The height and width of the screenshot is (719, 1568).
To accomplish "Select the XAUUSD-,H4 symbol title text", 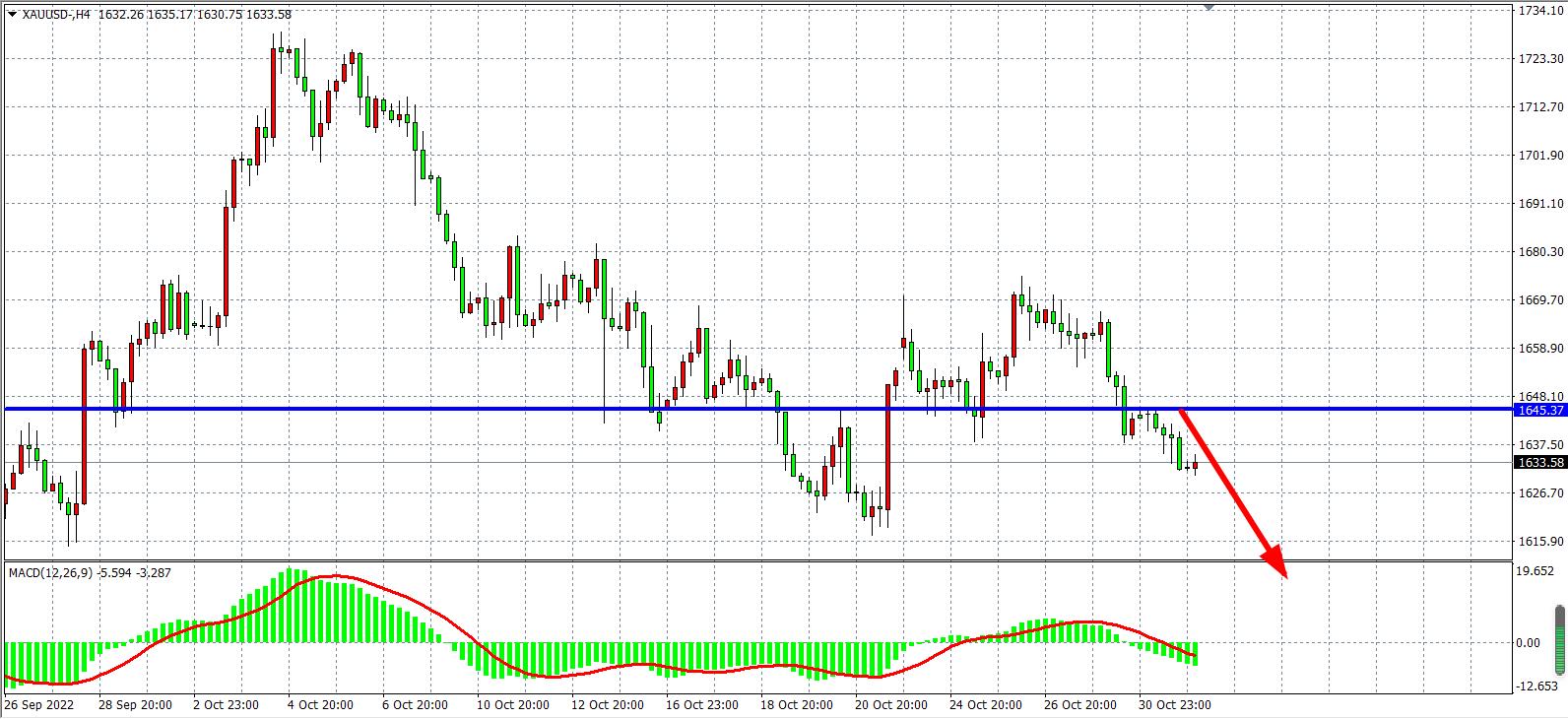I will point(57,15).
